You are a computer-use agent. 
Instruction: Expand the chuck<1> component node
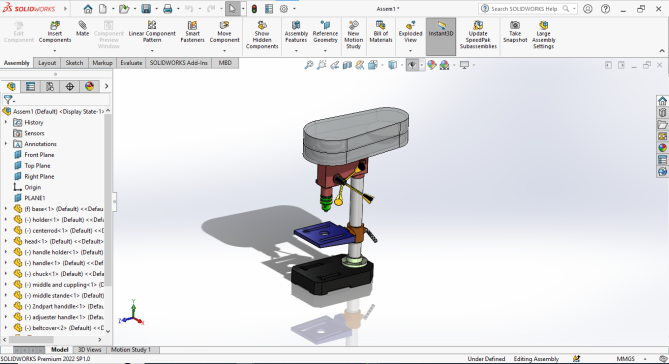coord(6,274)
